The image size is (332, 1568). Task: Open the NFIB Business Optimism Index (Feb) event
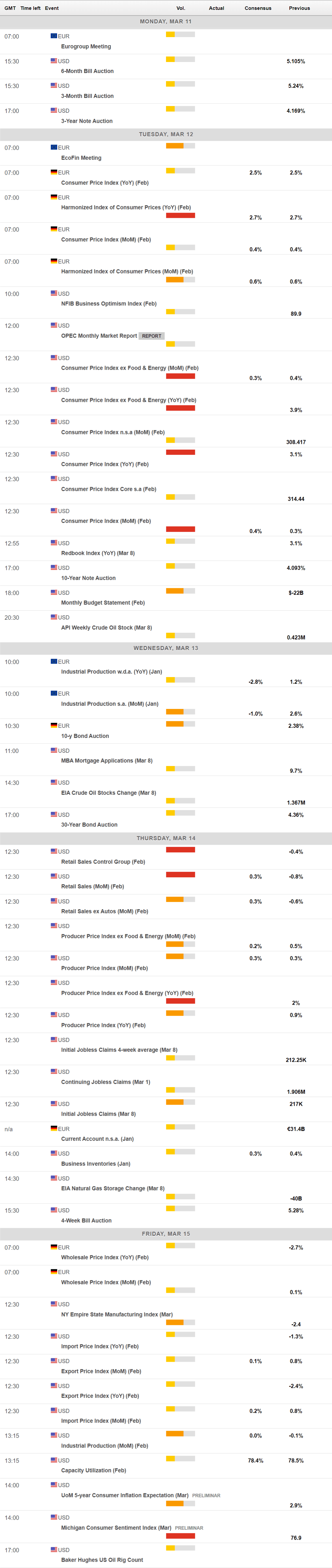point(108,304)
